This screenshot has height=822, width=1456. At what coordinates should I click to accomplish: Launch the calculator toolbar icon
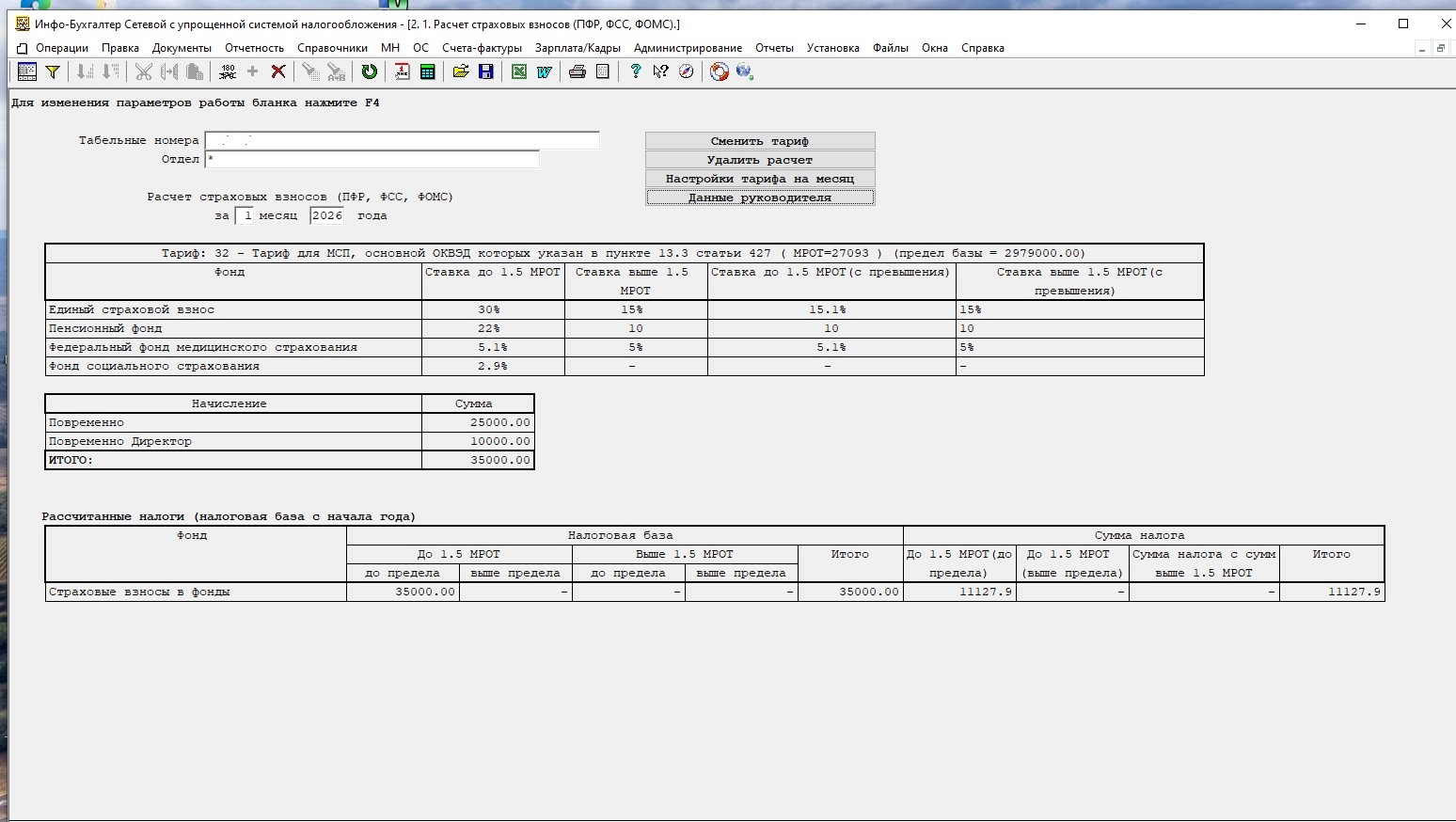(427, 71)
